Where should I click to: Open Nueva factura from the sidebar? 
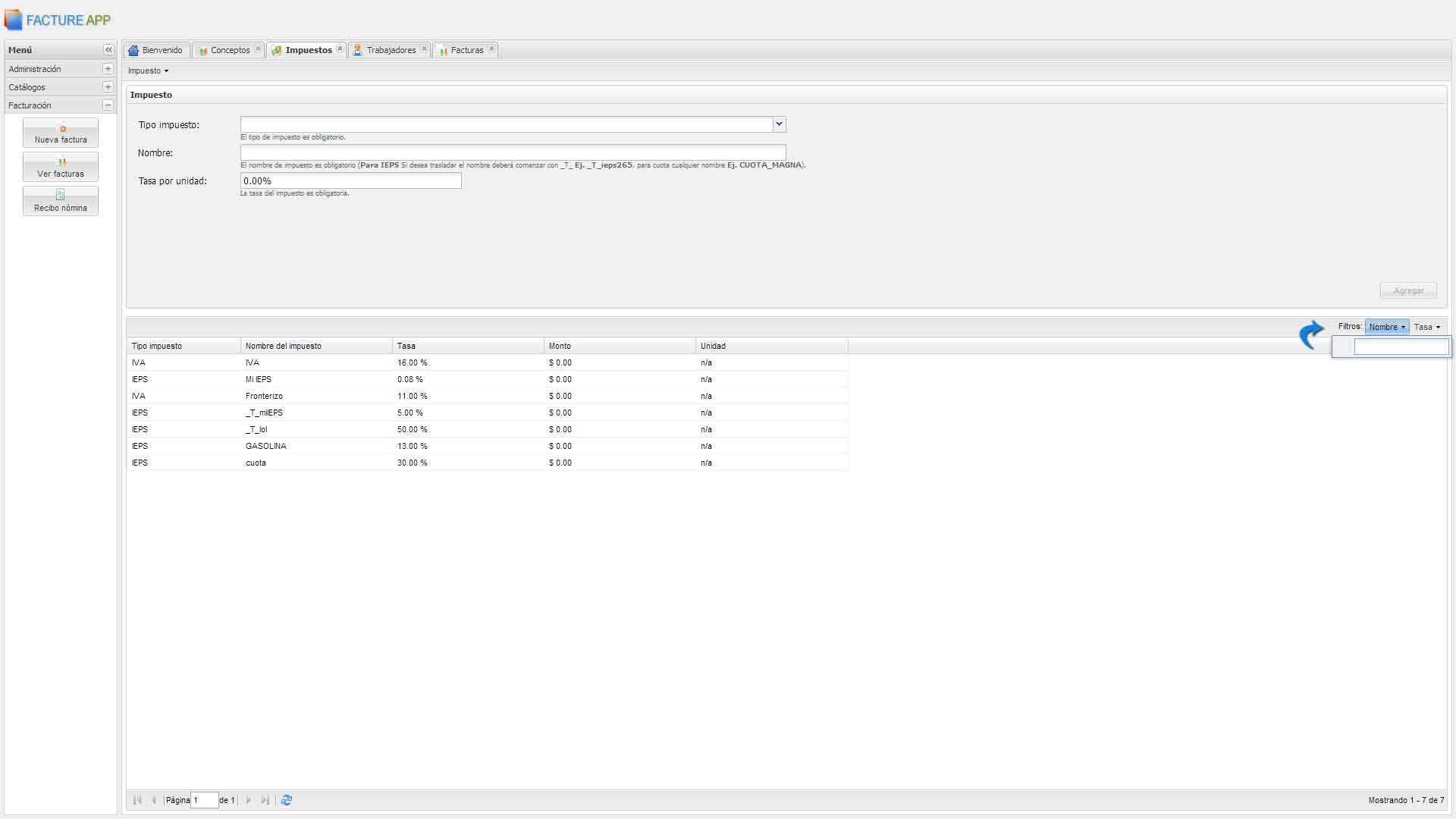point(61,133)
